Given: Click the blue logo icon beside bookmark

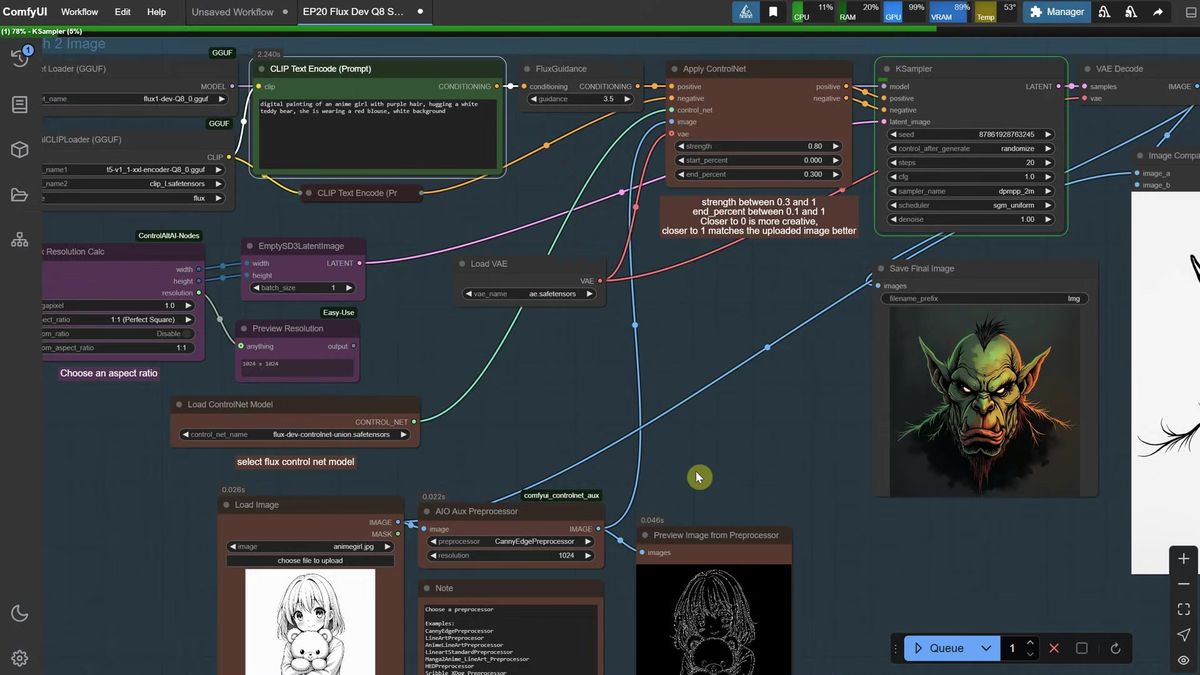Looking at the screenshot, I should [746, 12].
